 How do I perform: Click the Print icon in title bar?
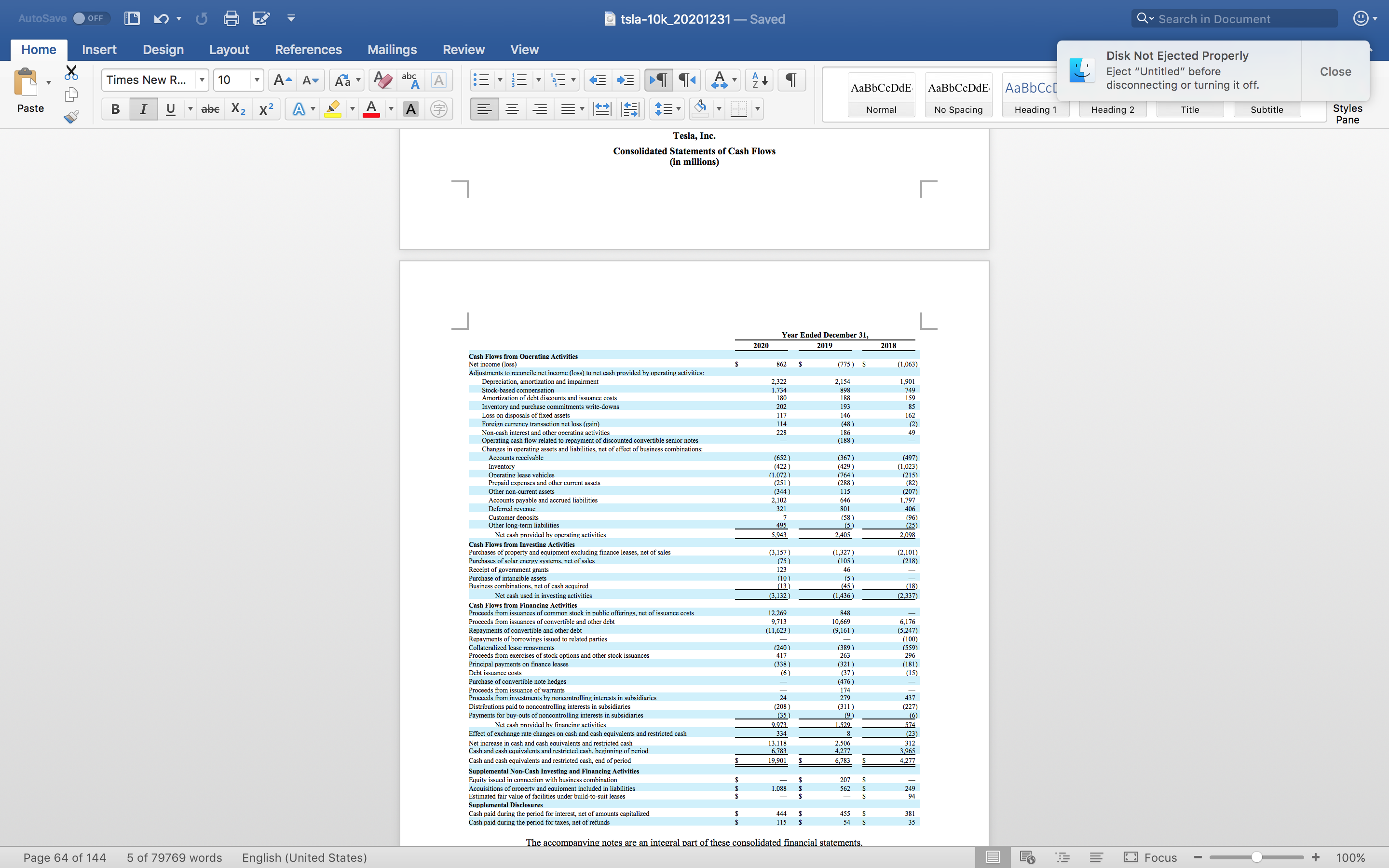click(x=231, y=18)
